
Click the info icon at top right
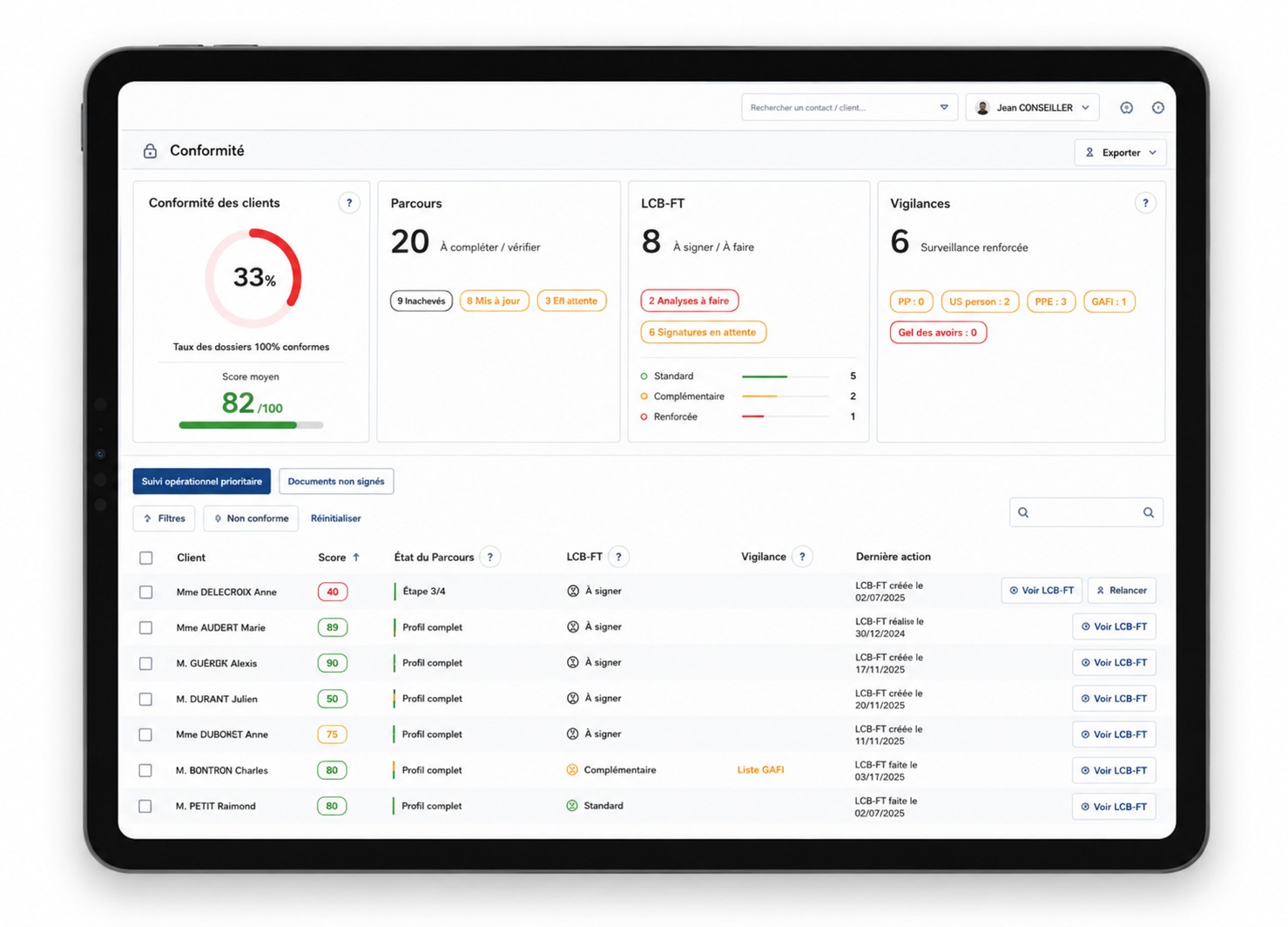pos(1157,108)
